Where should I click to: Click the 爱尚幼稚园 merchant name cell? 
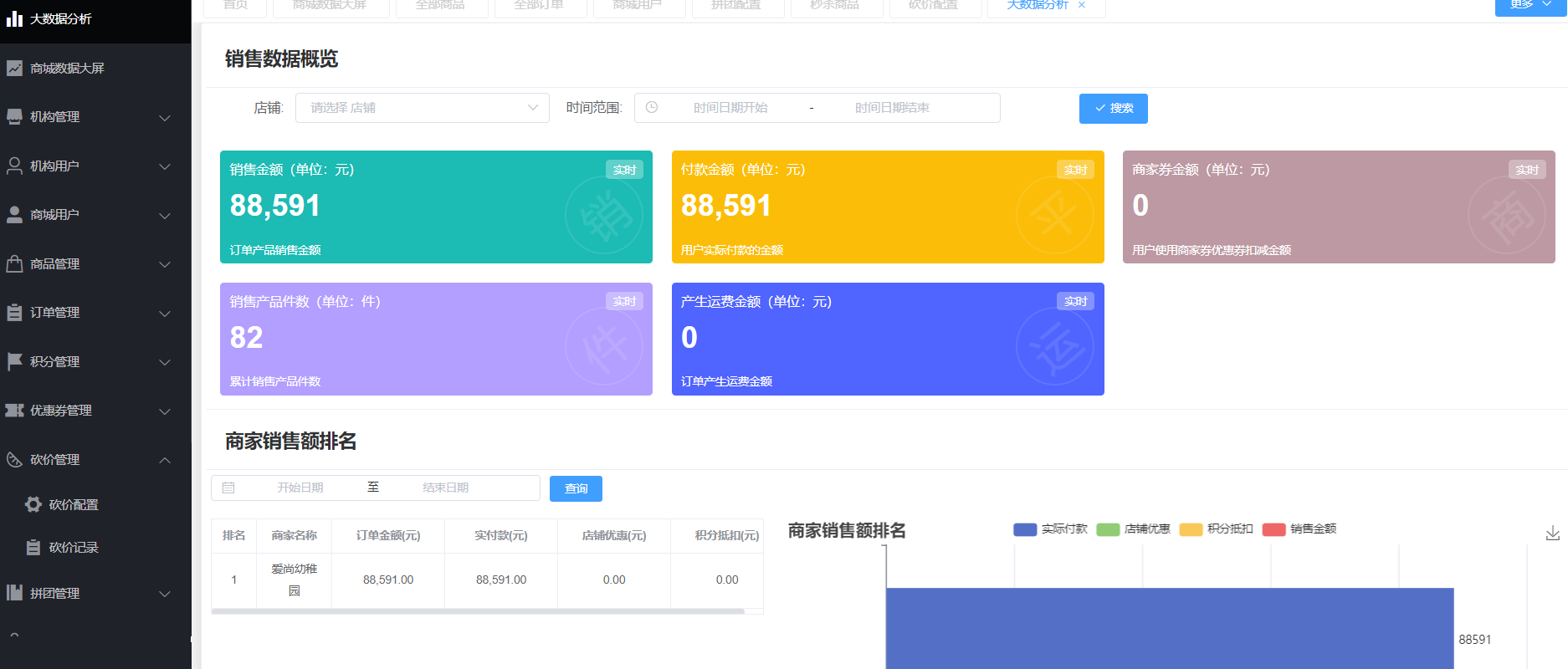coord(295,580)
